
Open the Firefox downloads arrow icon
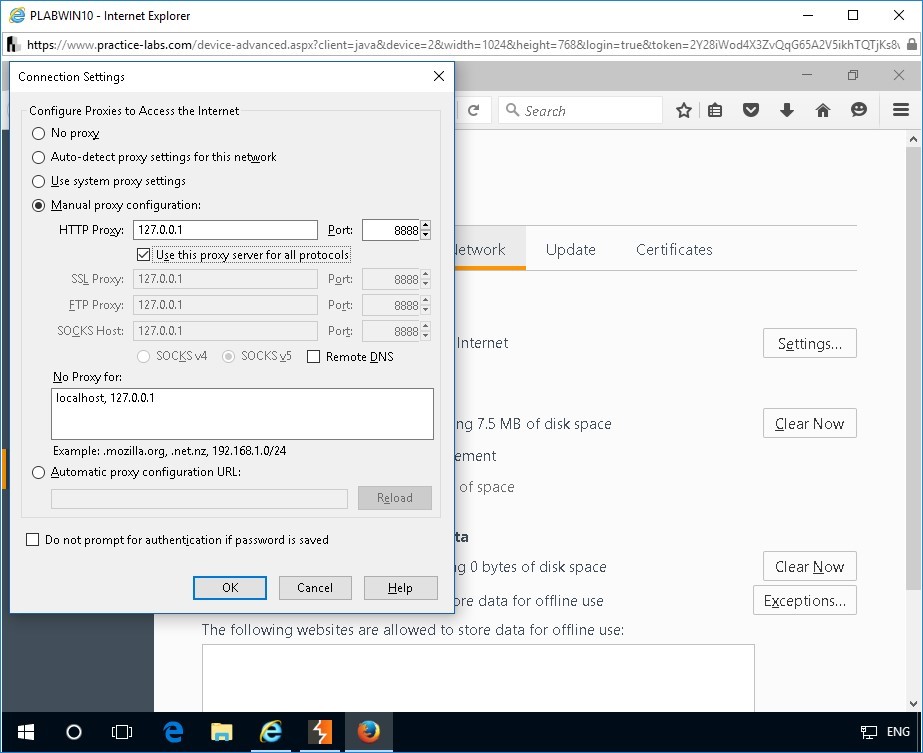tap(787, 111)
